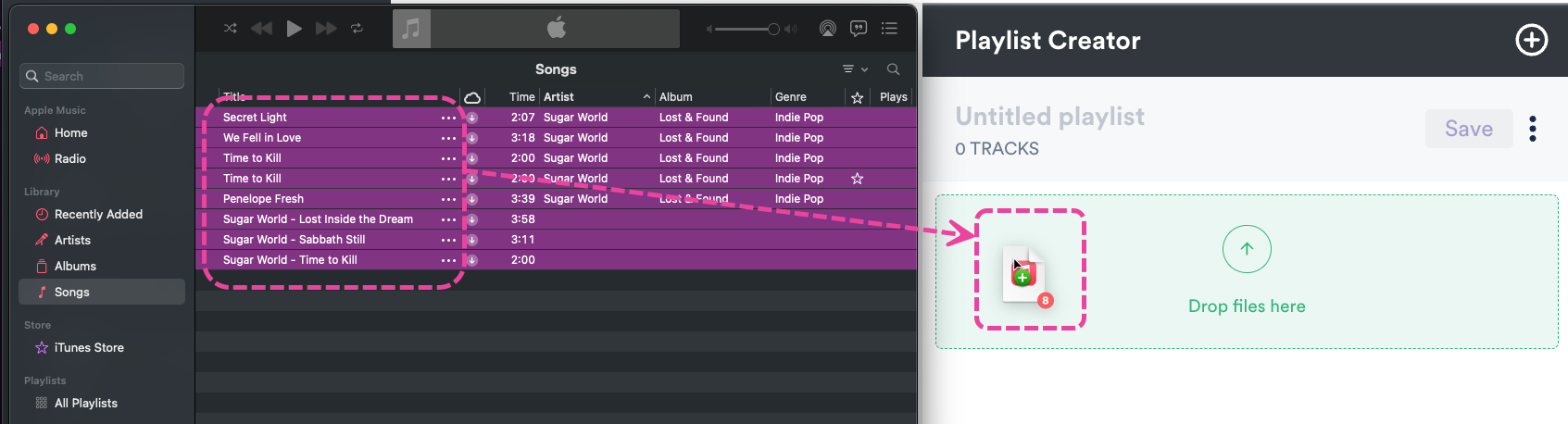Show the lyrics panel
The width and height of the screenshot is (1568, 424).
click(859, 29)
